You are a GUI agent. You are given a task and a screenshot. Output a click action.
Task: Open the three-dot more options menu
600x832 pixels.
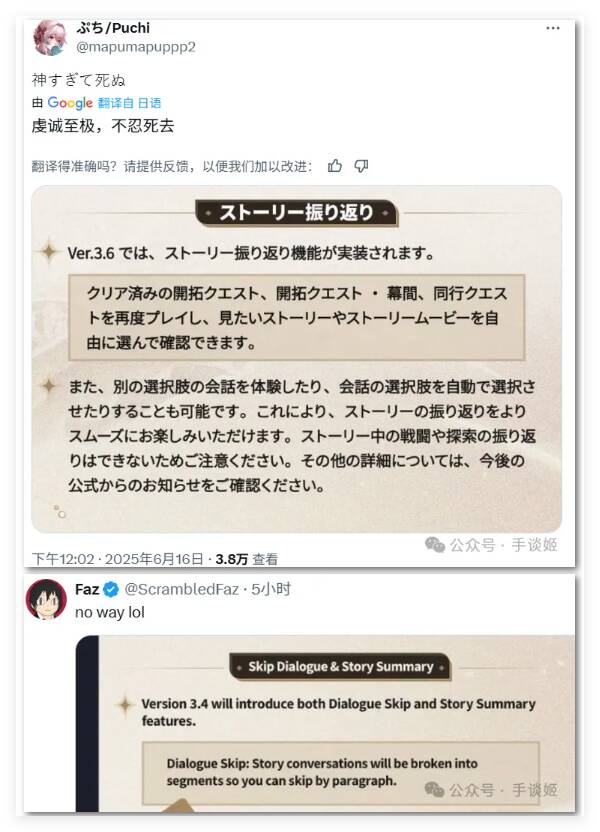(552, 28)
